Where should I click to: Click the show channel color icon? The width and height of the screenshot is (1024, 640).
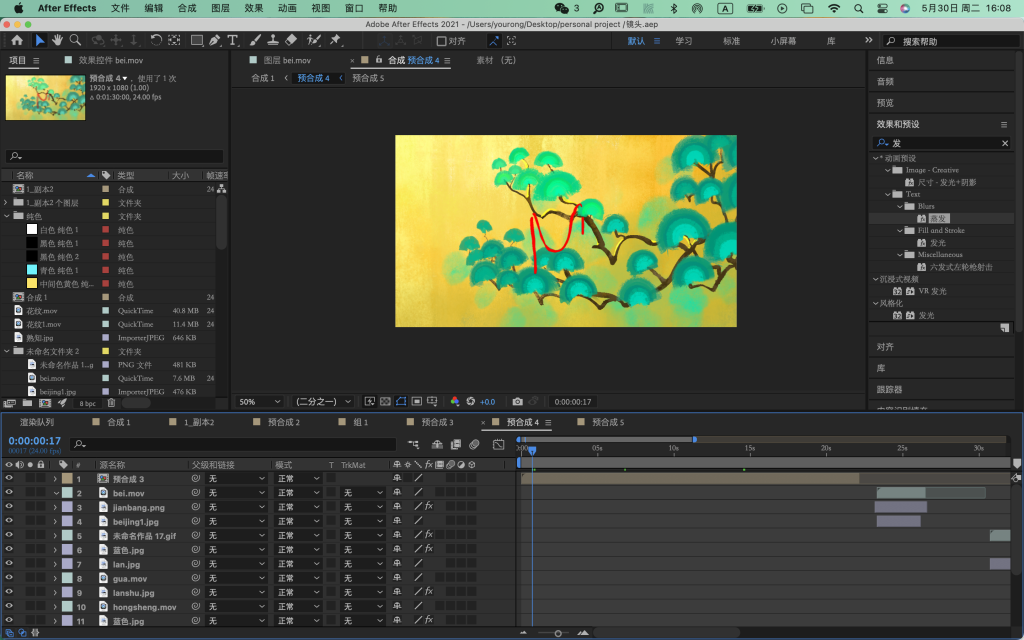pyautogui.click(x=455, y=402)
